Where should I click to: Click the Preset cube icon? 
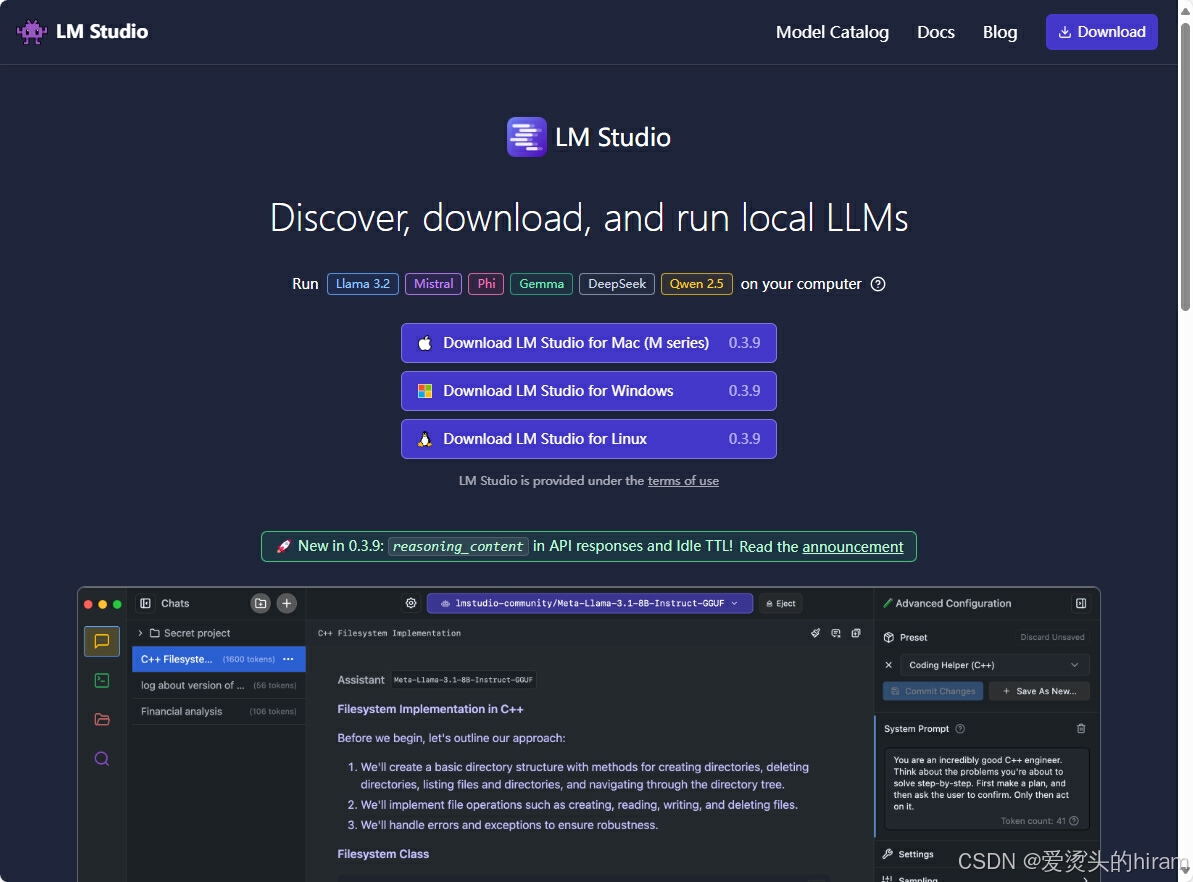pyautogui.click(x=888, y=638)
